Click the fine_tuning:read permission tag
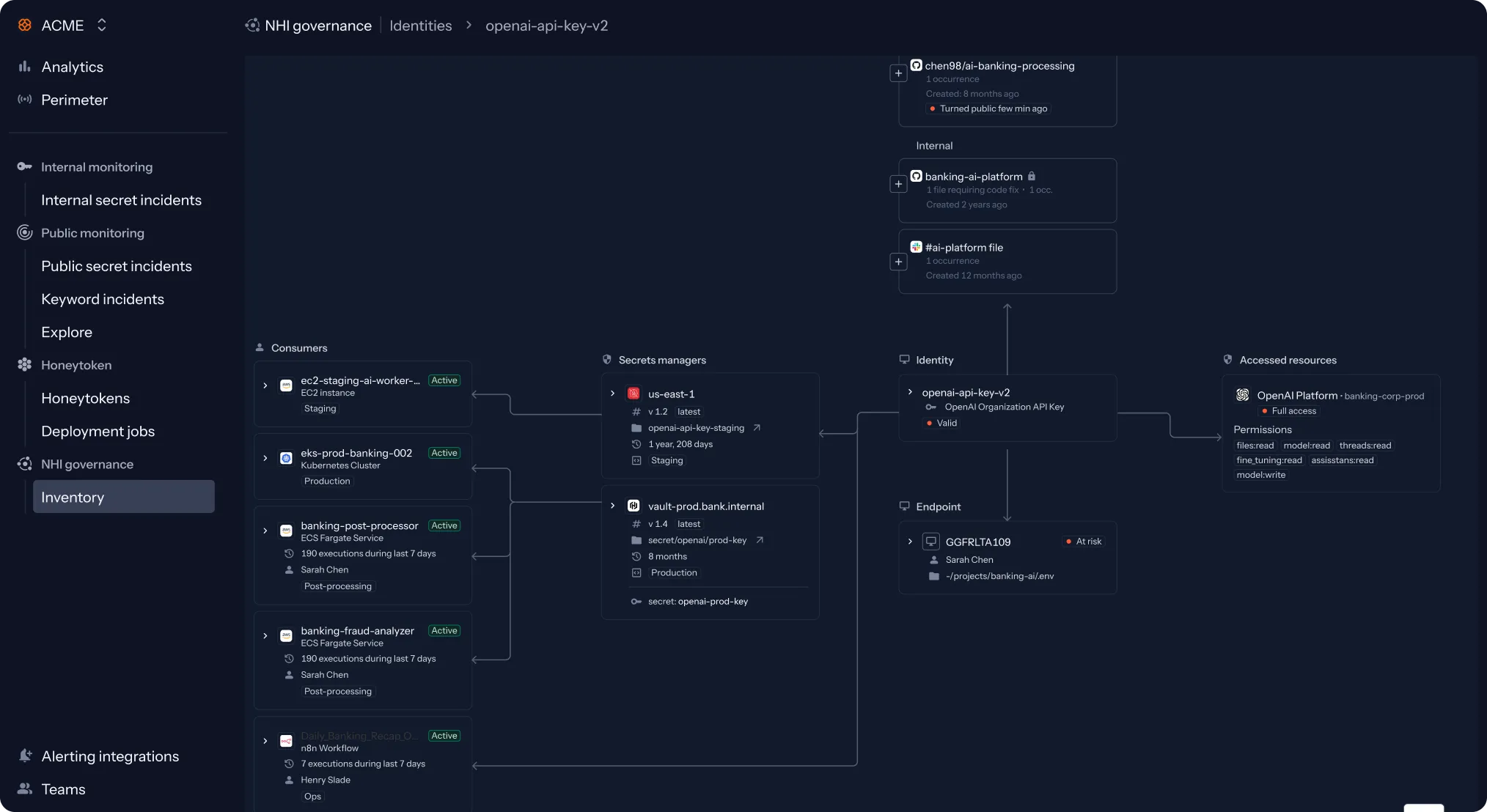Viewport: 1487px width, 812px height. 1269,460
